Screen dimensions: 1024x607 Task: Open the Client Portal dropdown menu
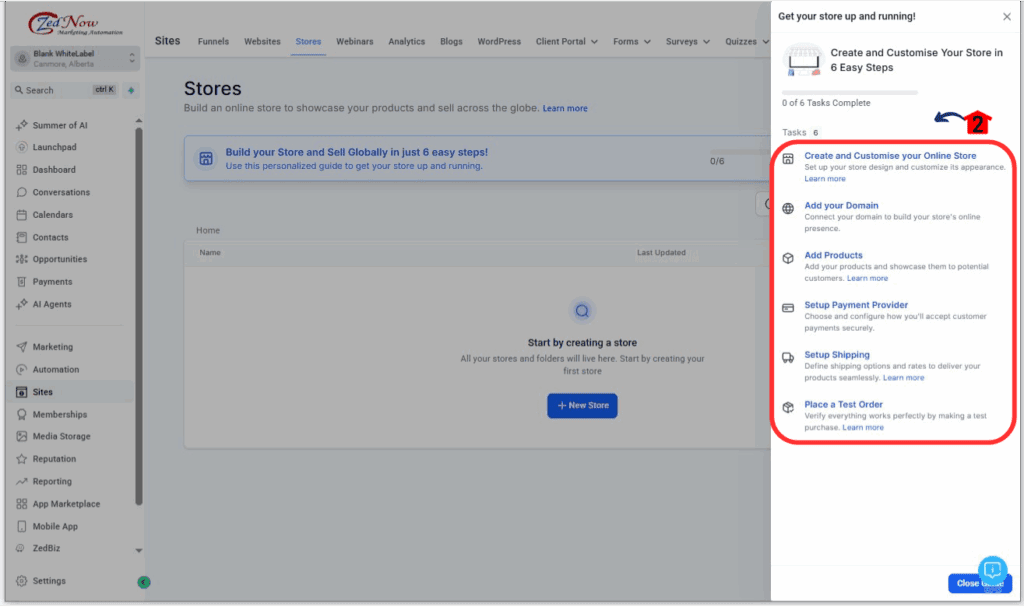(x=567, y=42)
